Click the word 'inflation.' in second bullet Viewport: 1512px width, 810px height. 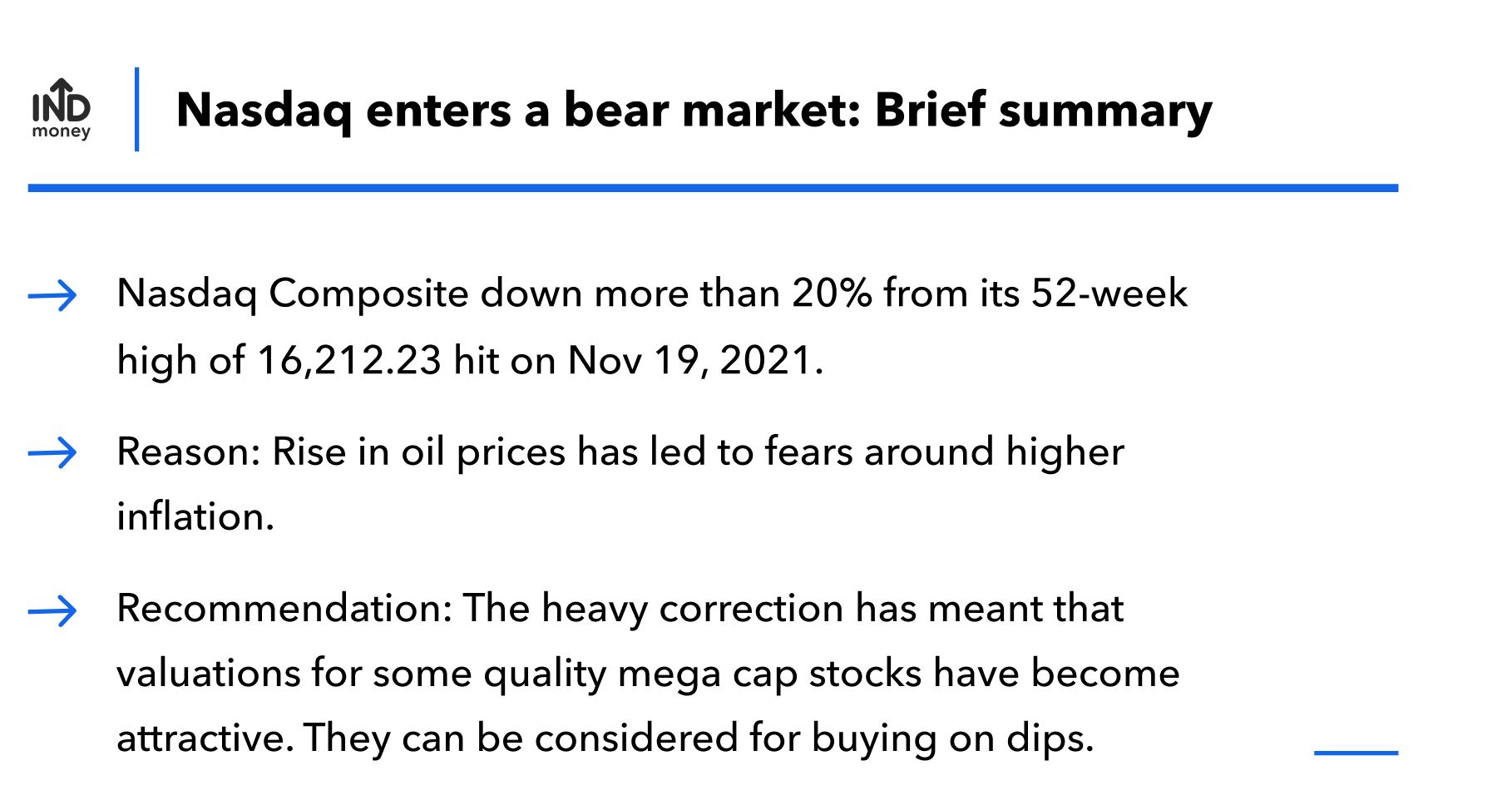point(195,517)
